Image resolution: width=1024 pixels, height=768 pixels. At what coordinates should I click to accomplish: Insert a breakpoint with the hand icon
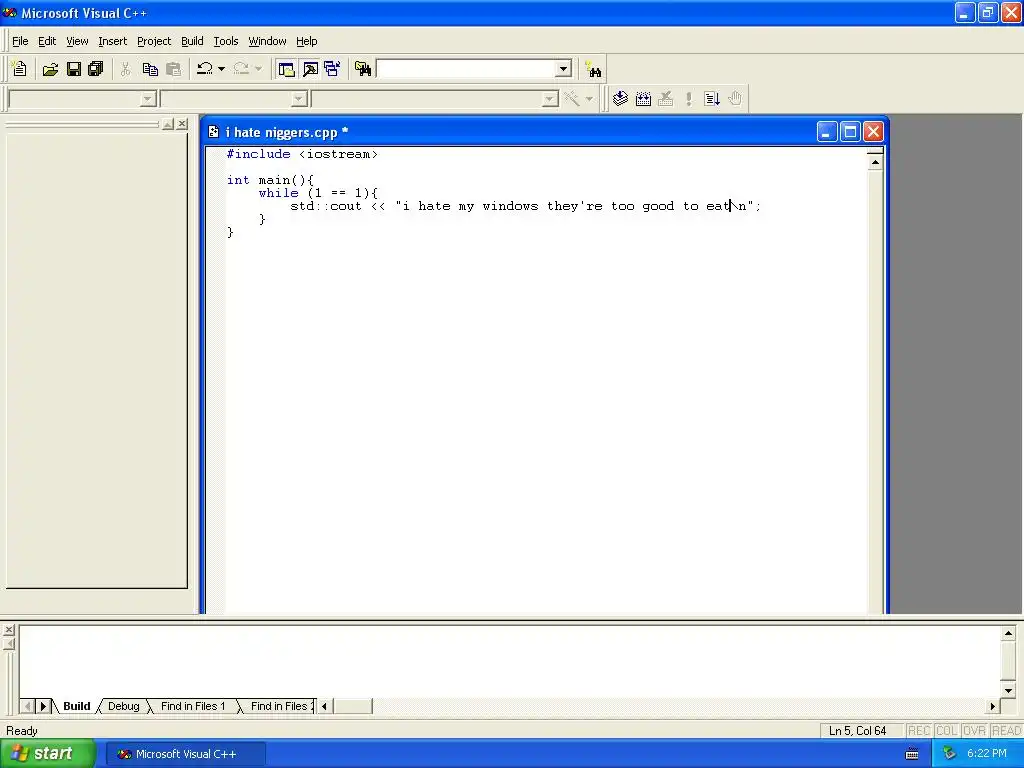(x=735, y=99)
